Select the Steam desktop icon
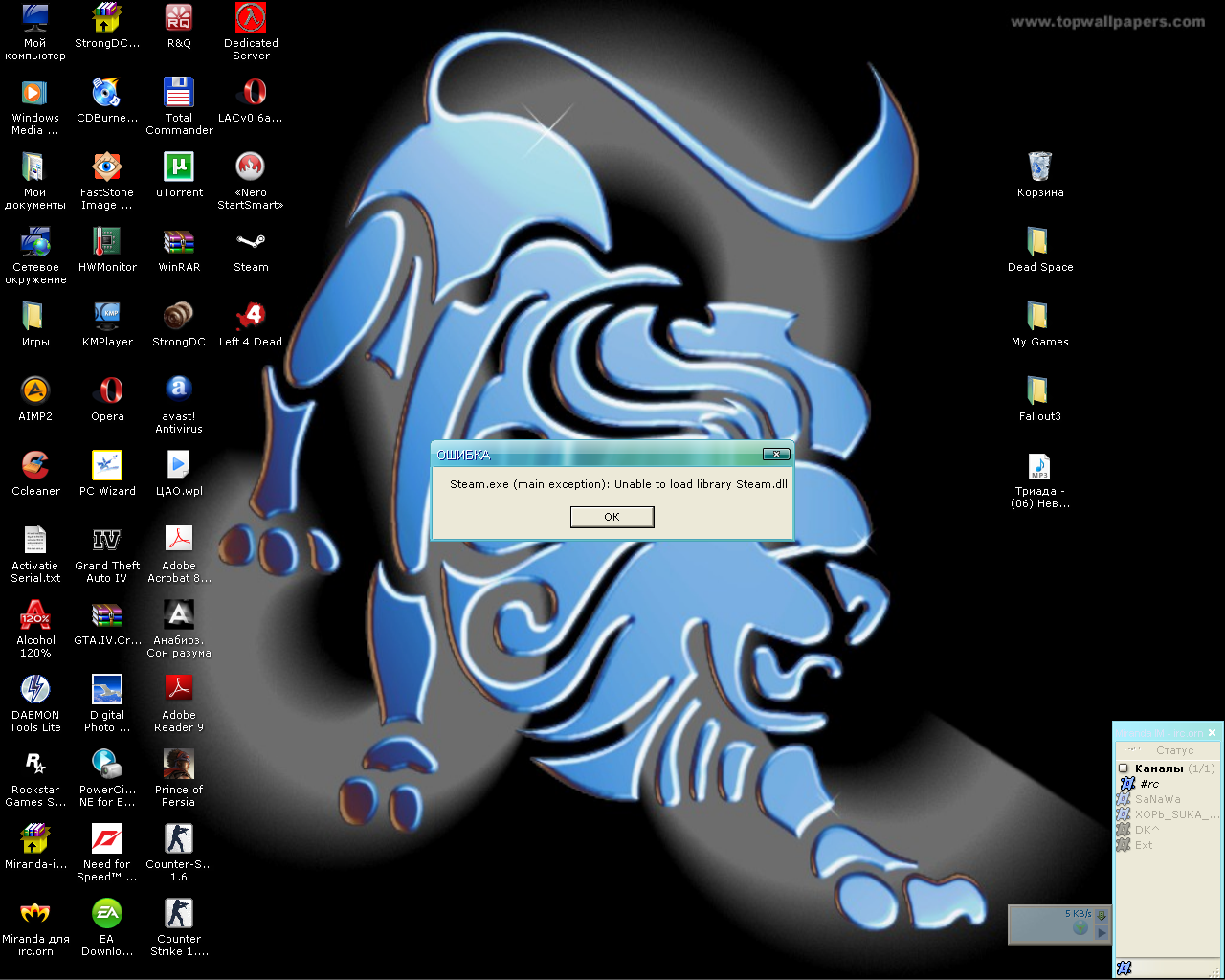This screenshot has height=980, width=1225. (251, 243)
